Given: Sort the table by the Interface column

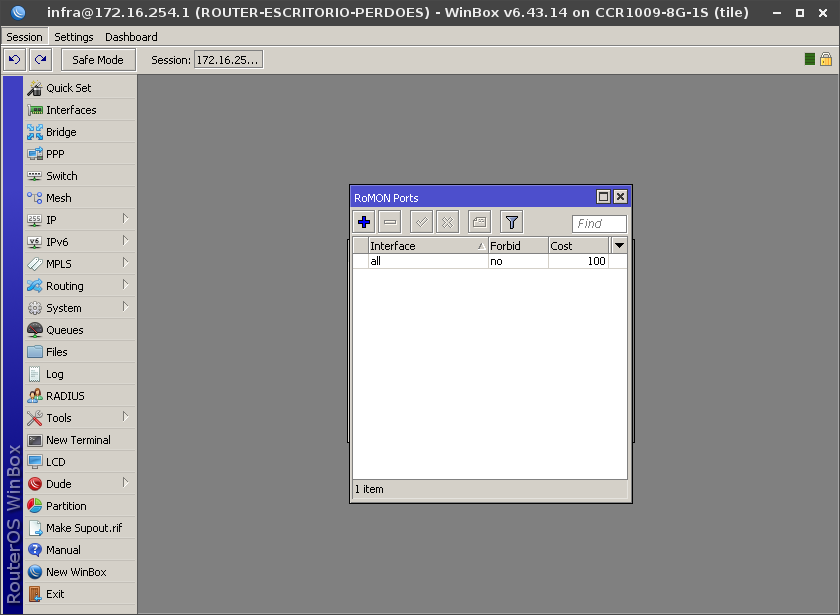Looking at the screenshot, I should [428, 245].
